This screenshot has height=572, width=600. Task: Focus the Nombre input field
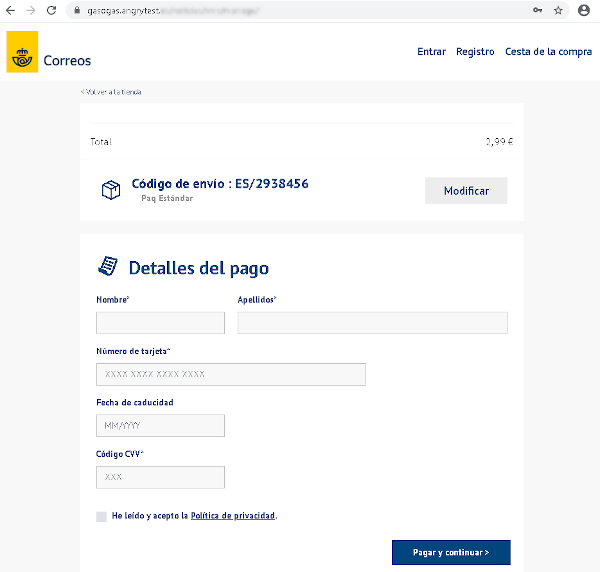click(x=160, y=323)
